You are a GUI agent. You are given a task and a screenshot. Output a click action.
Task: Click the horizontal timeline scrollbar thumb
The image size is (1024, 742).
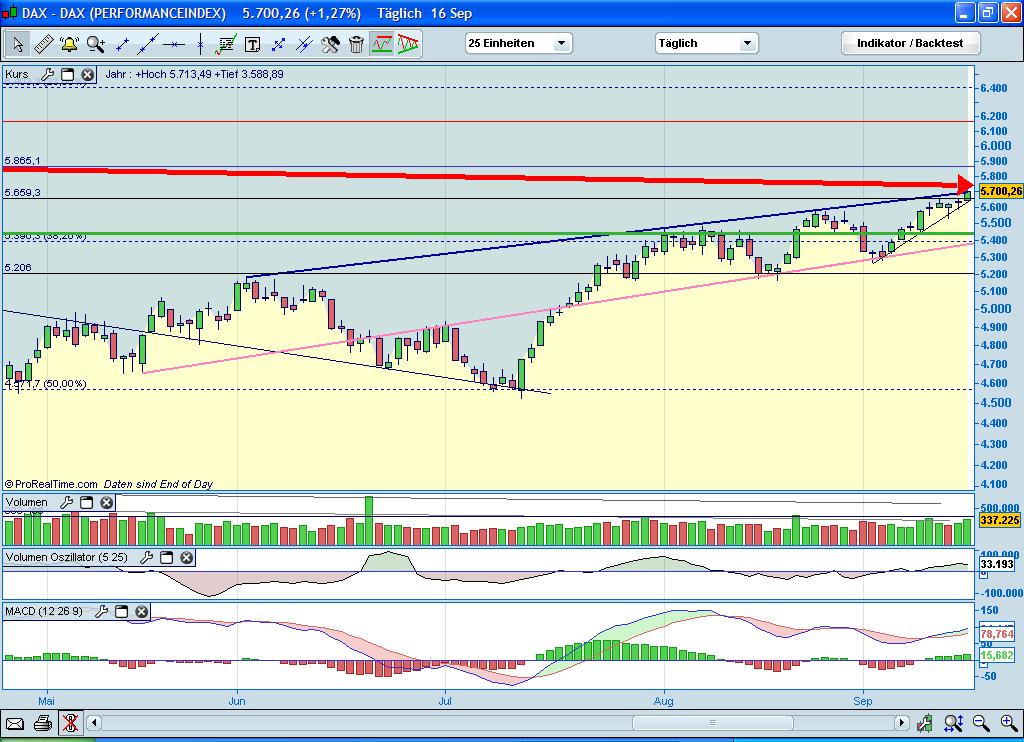(x=712, y=722)
